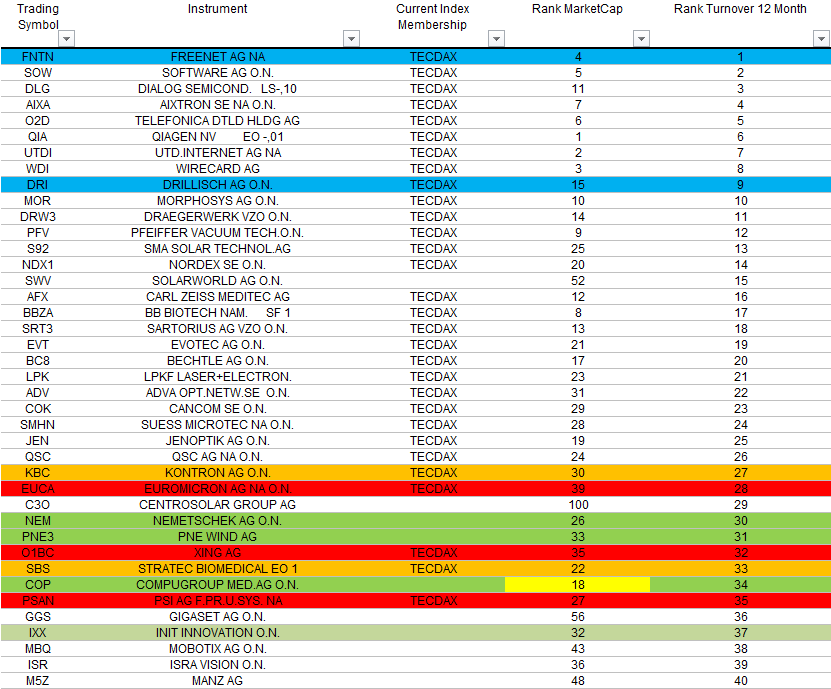Screen dimensions: 831x689
Task: Select the BECHTLE AG O.N. cell
Action: (218, 360)
